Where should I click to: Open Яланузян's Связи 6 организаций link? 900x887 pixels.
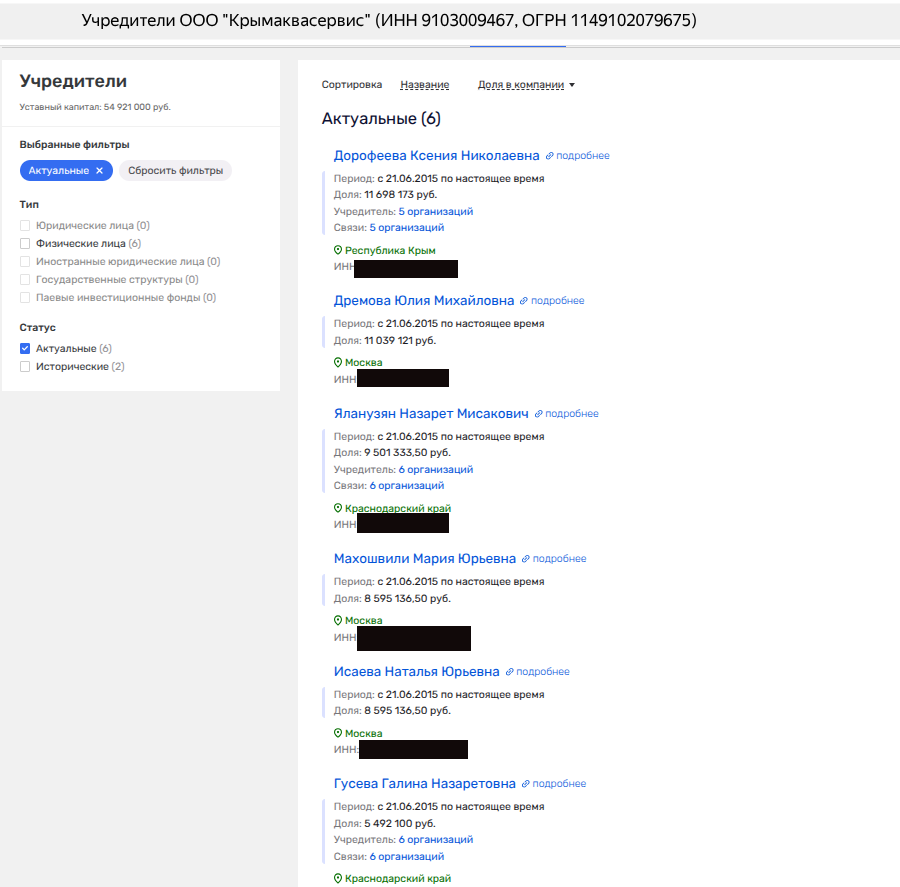pos(406,486)
